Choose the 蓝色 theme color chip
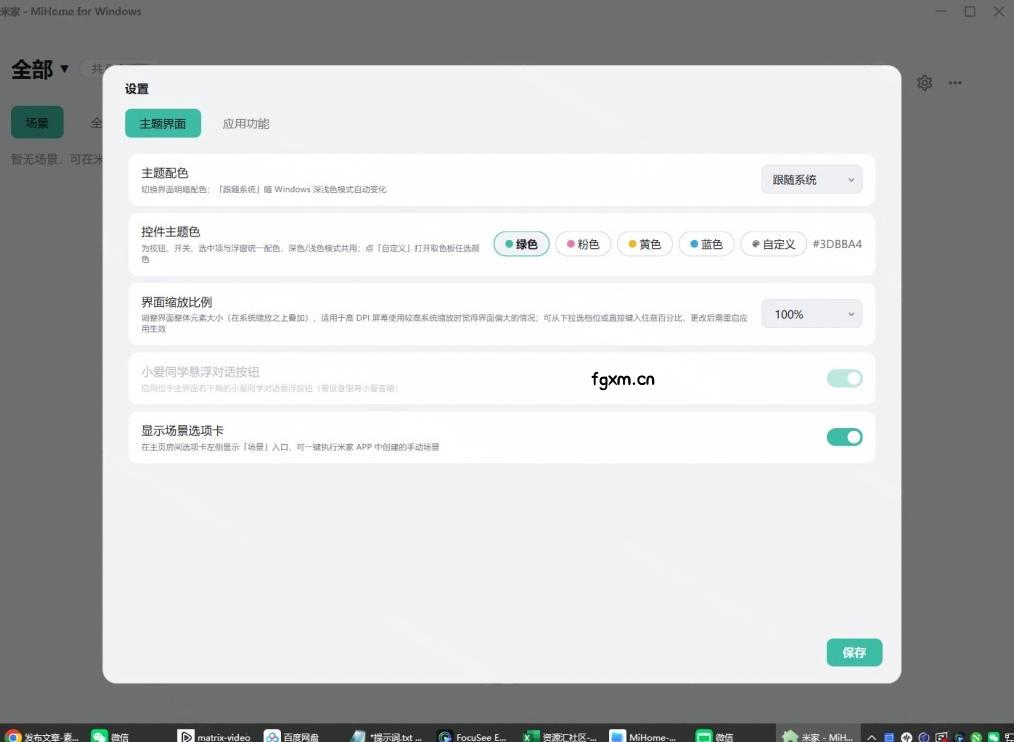This screenshot has width=1014, height=742. coord(706,244)
